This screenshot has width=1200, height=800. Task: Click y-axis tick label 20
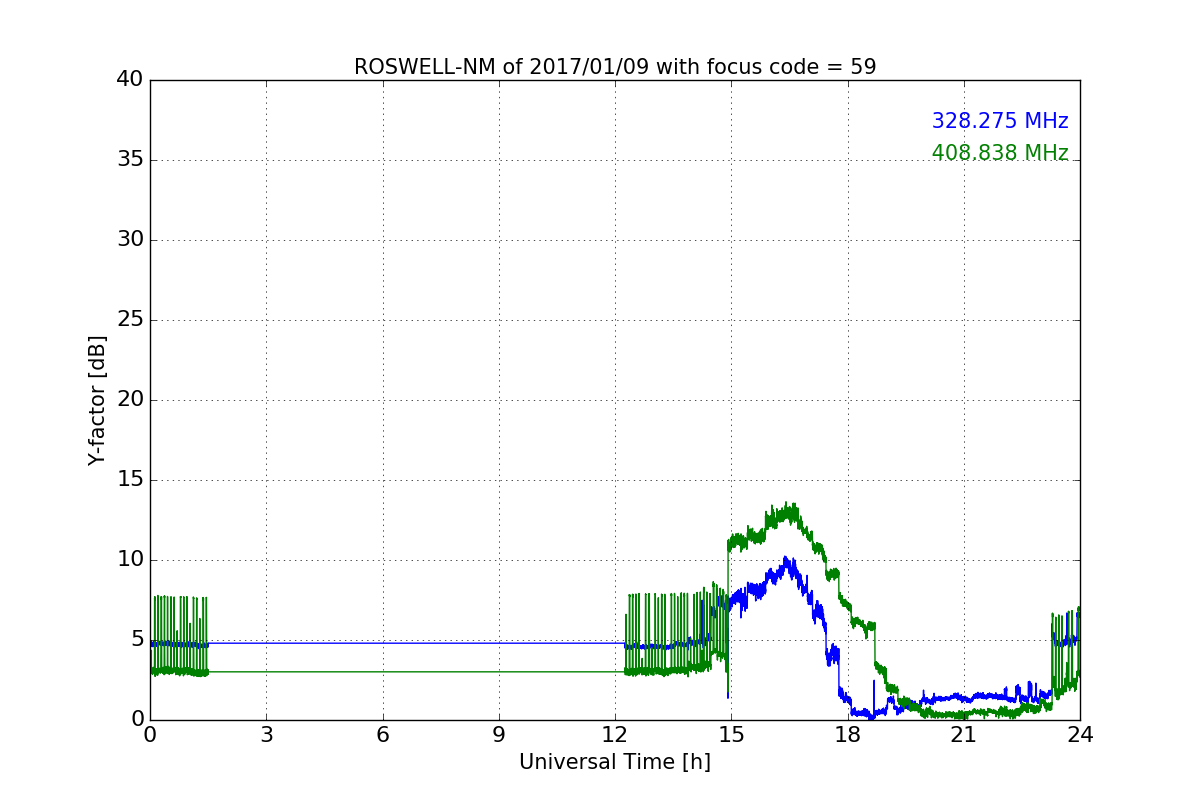[x=130, y=400]
